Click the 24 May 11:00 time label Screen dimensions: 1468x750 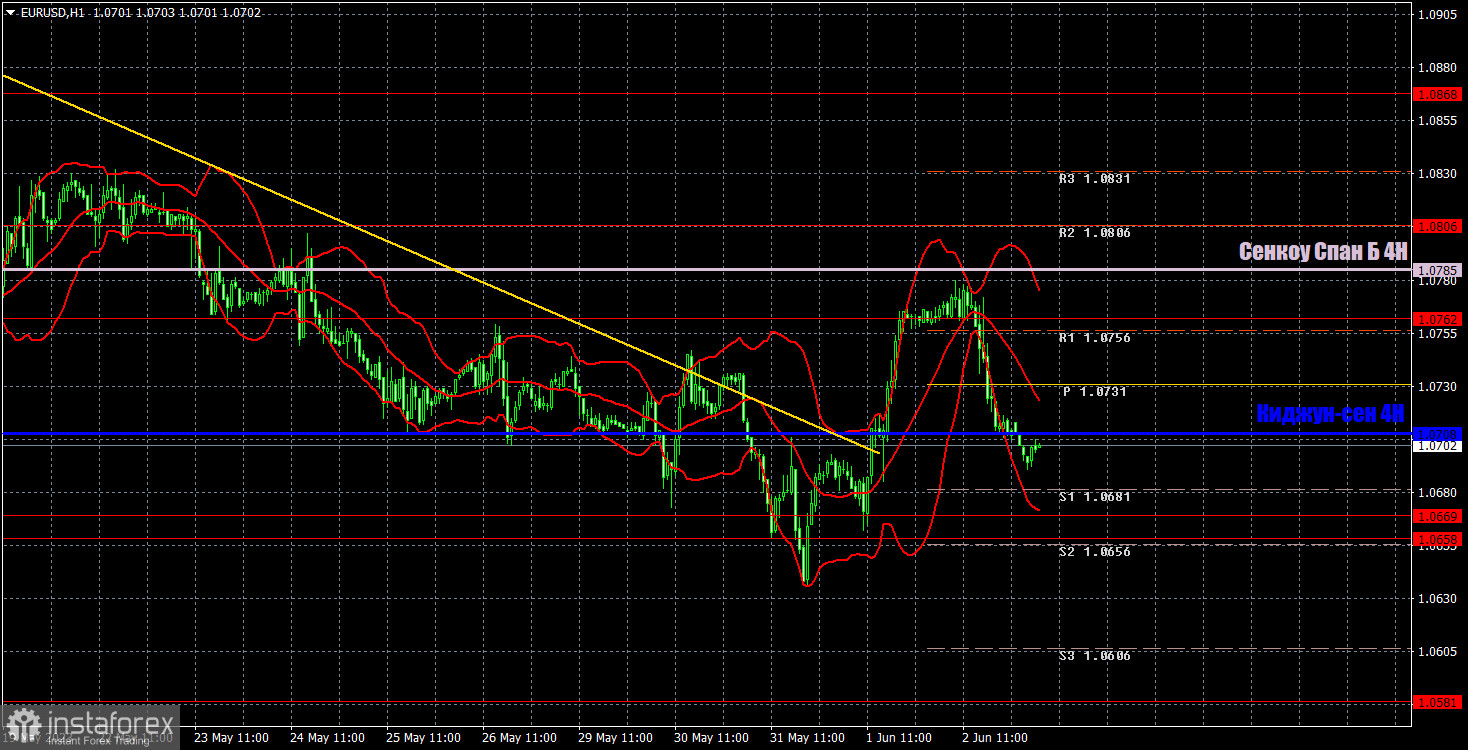point(329,738)
